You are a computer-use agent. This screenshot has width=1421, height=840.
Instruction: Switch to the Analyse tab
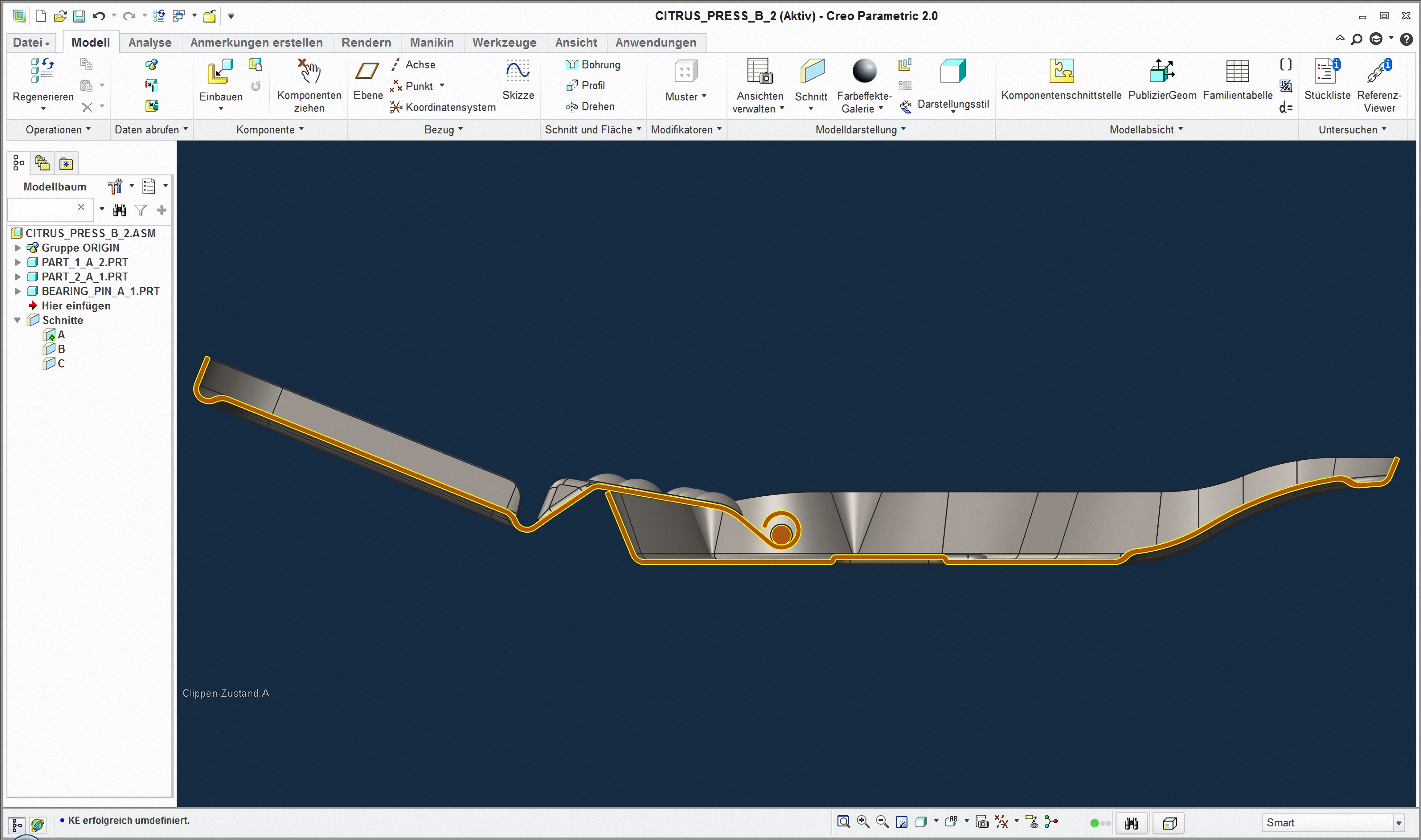pyautogui.click(x=150, y=42)
